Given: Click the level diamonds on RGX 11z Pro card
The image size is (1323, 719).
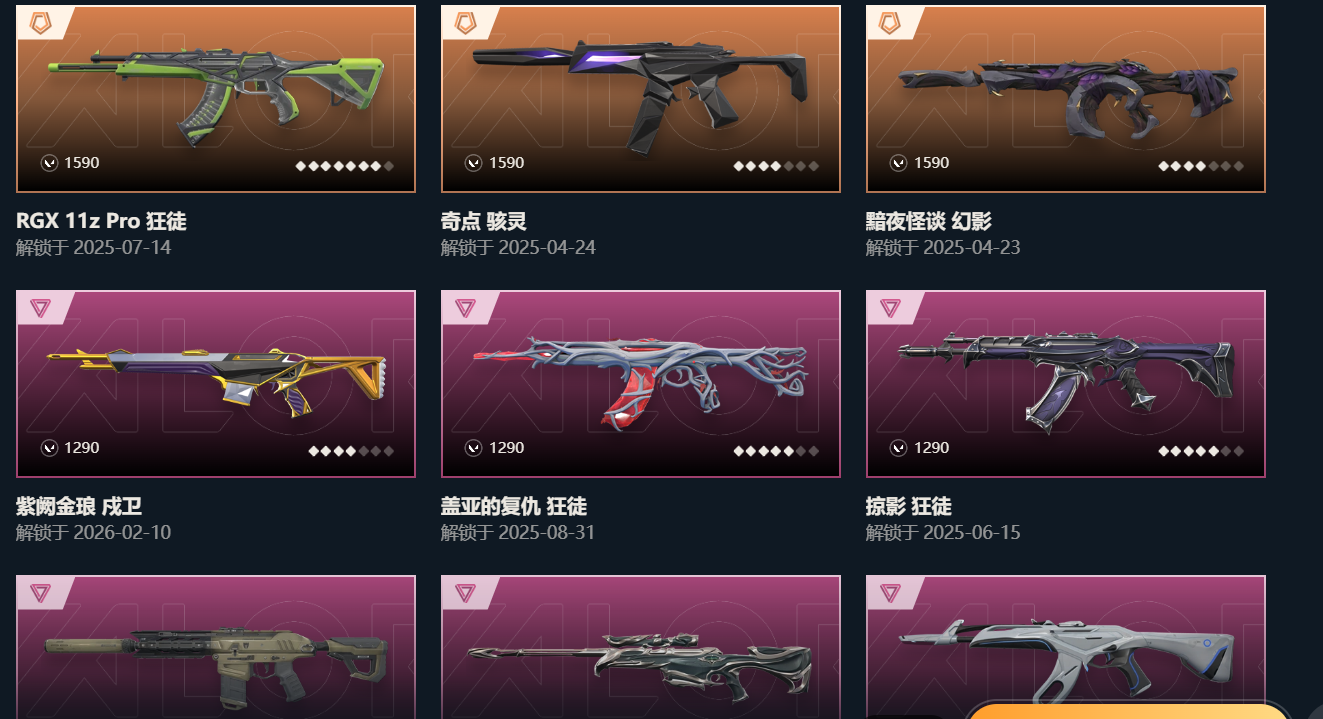Looking at the screenshot, I should [x=345, y=166].
